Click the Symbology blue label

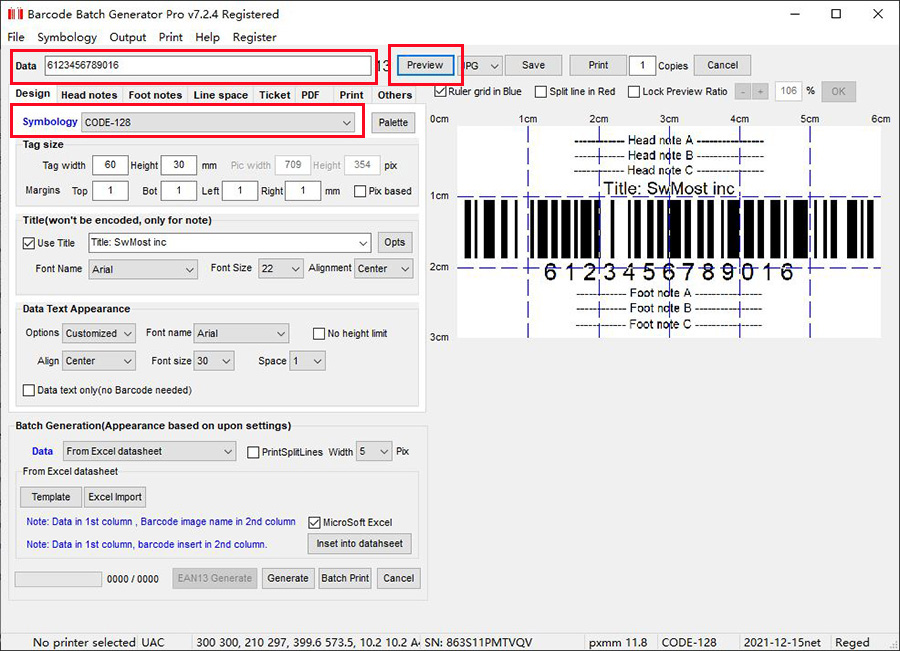pos(49,122)
